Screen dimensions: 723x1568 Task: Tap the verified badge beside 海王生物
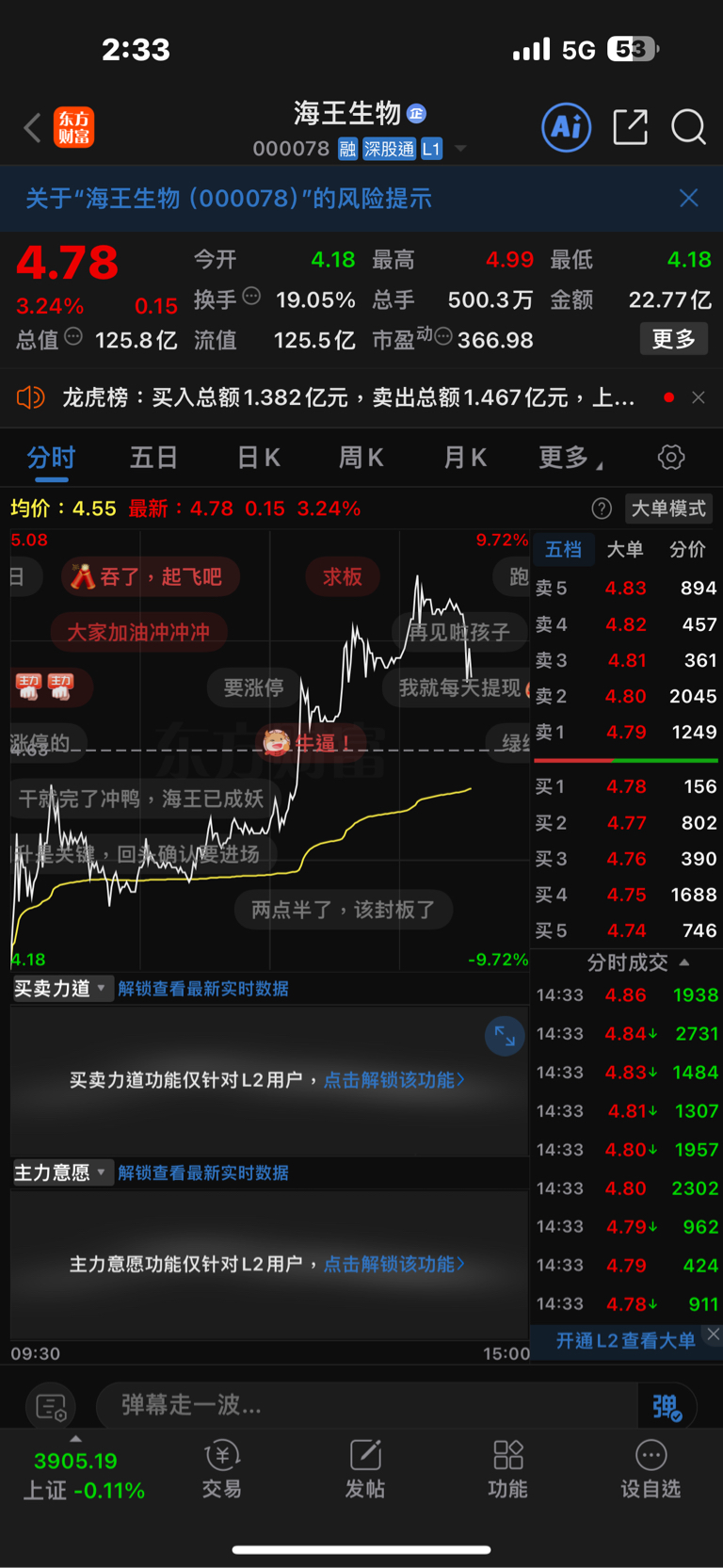click(x=416, y=114)
